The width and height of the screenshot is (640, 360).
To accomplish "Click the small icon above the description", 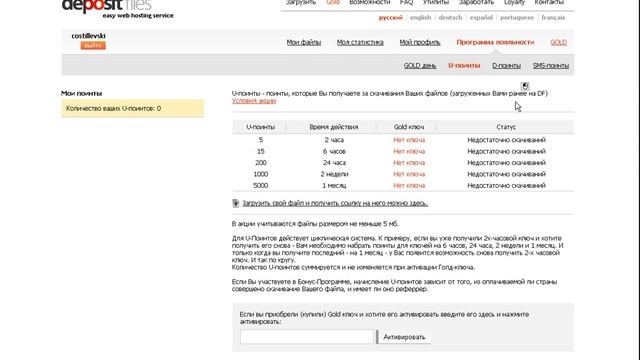I will pyautogui.click(x=525, y=86).
